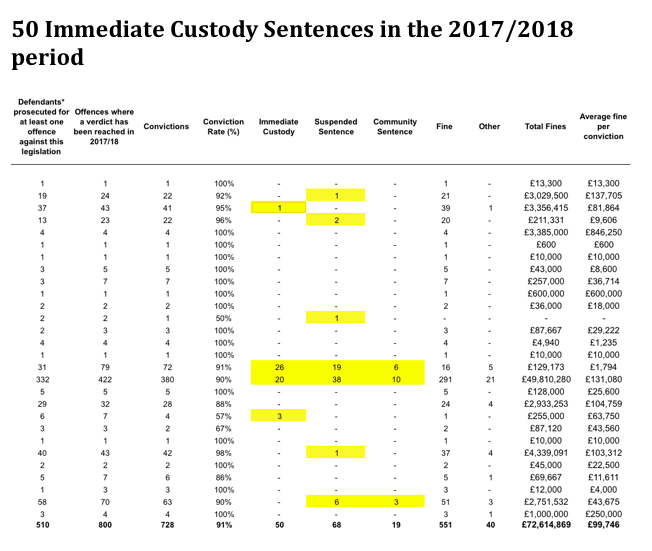Select the Average fine per conviction header
This screenshot has width=652, height=551.
[x=603, y=126]
